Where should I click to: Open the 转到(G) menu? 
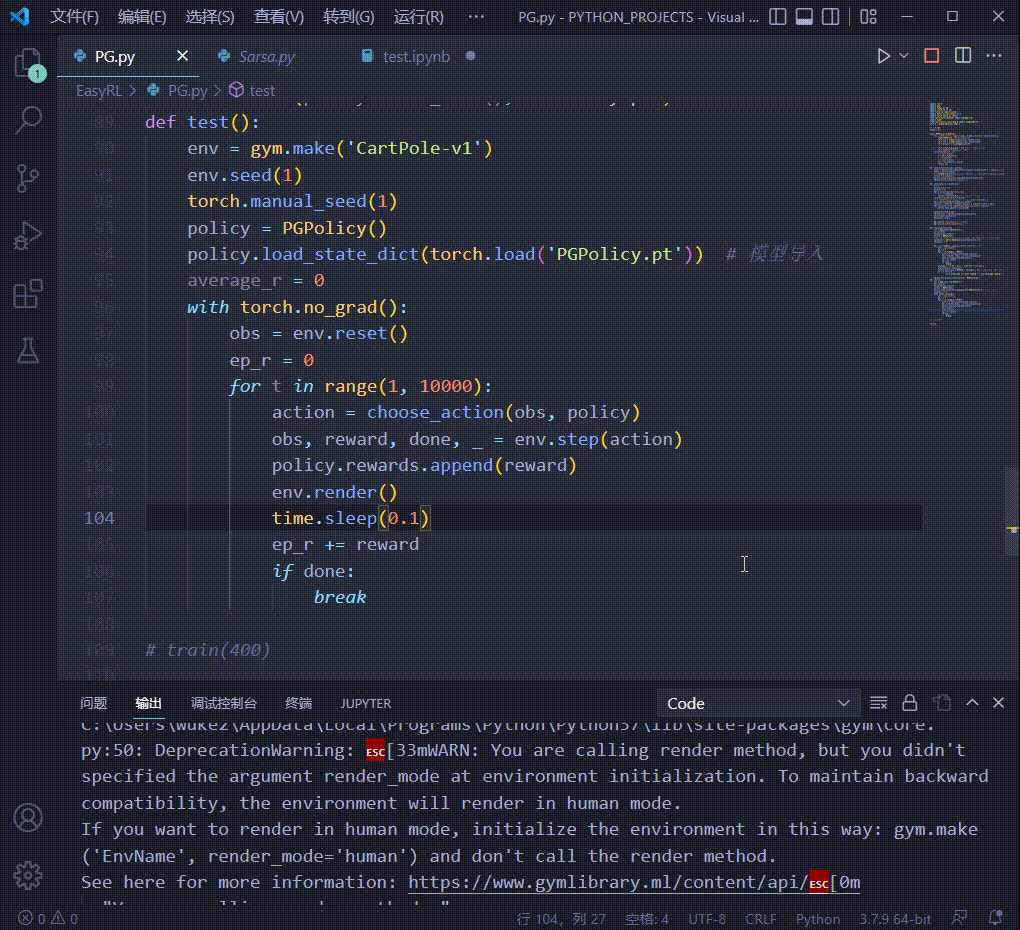[349, 17]
